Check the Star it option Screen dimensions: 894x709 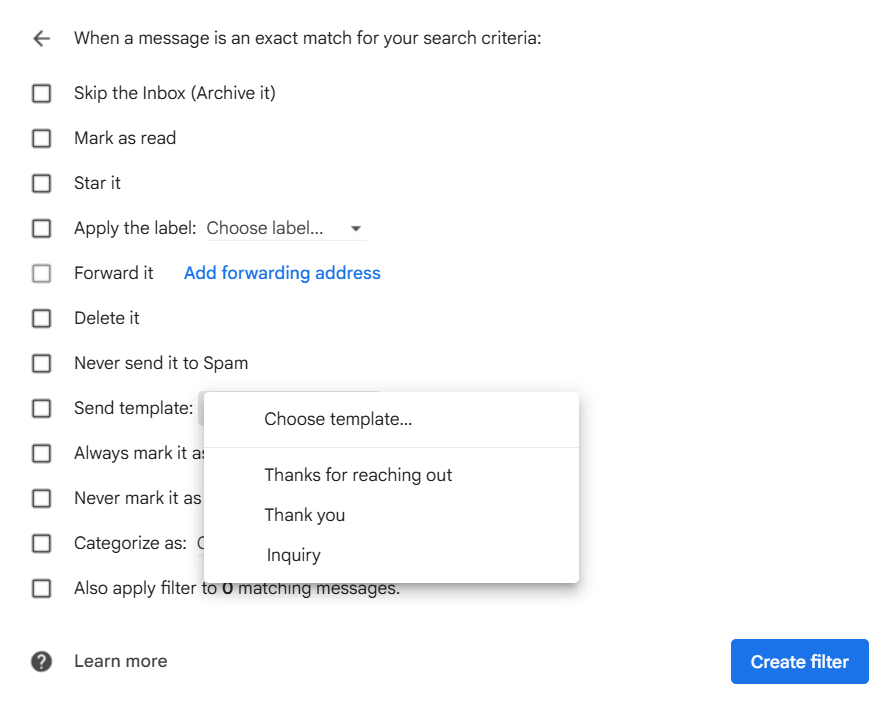point(41,184)
